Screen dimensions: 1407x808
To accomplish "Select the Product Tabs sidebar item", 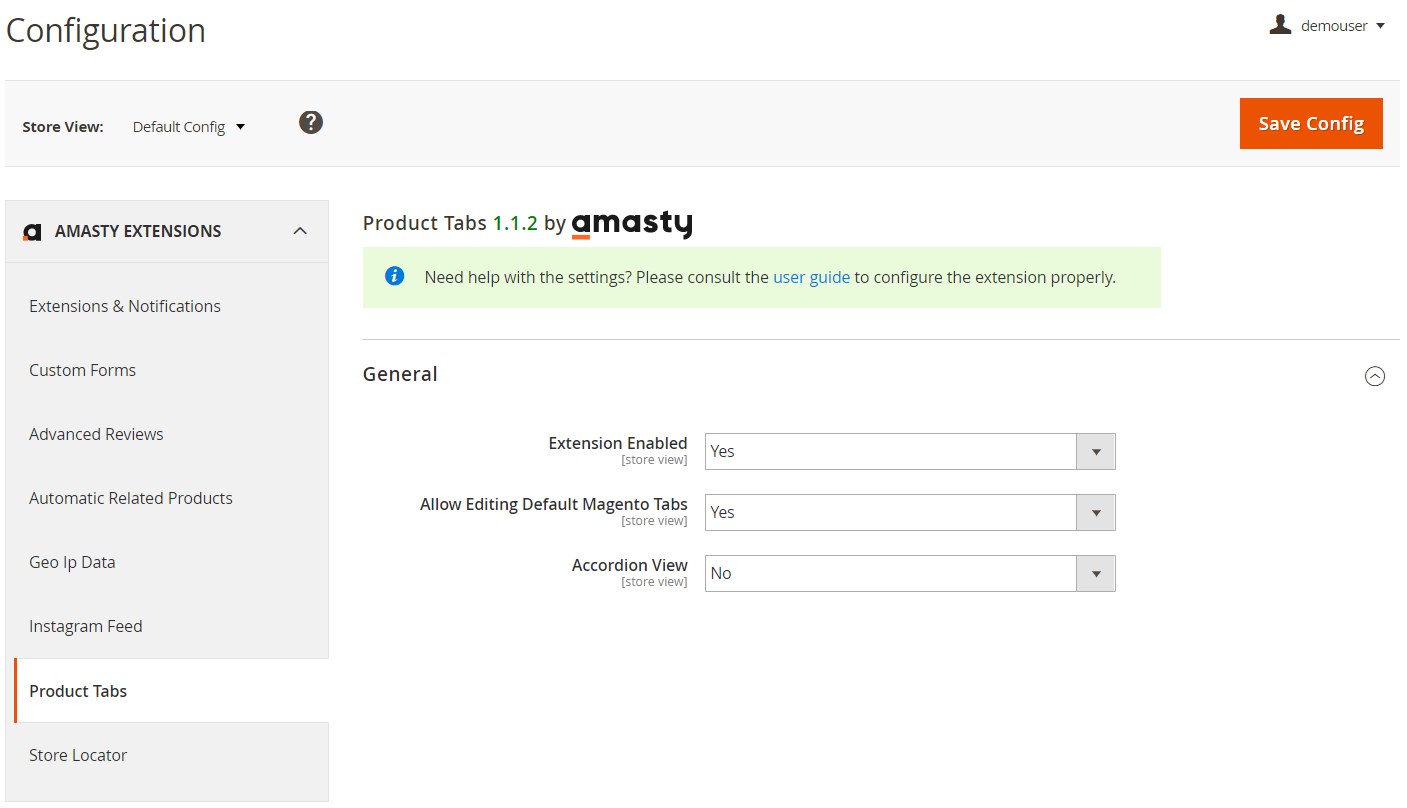I will tap(171, 691).
